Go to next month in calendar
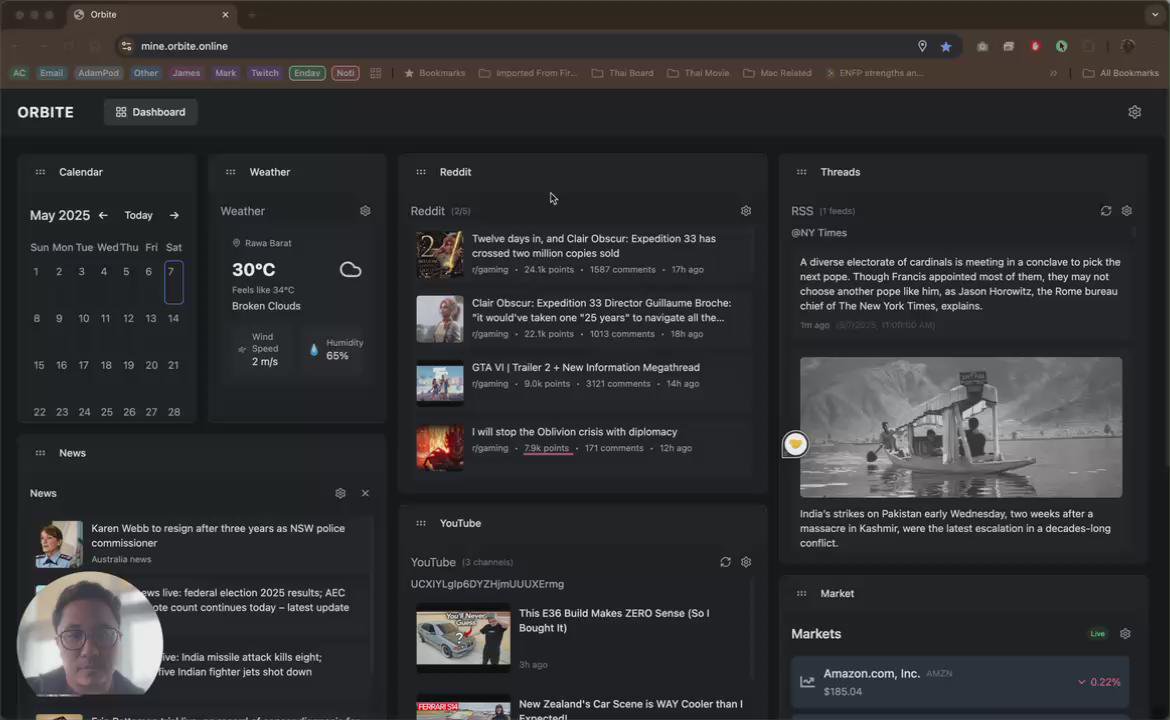The height and width of the screenshot is (720, 1170). tap(174, 215)
